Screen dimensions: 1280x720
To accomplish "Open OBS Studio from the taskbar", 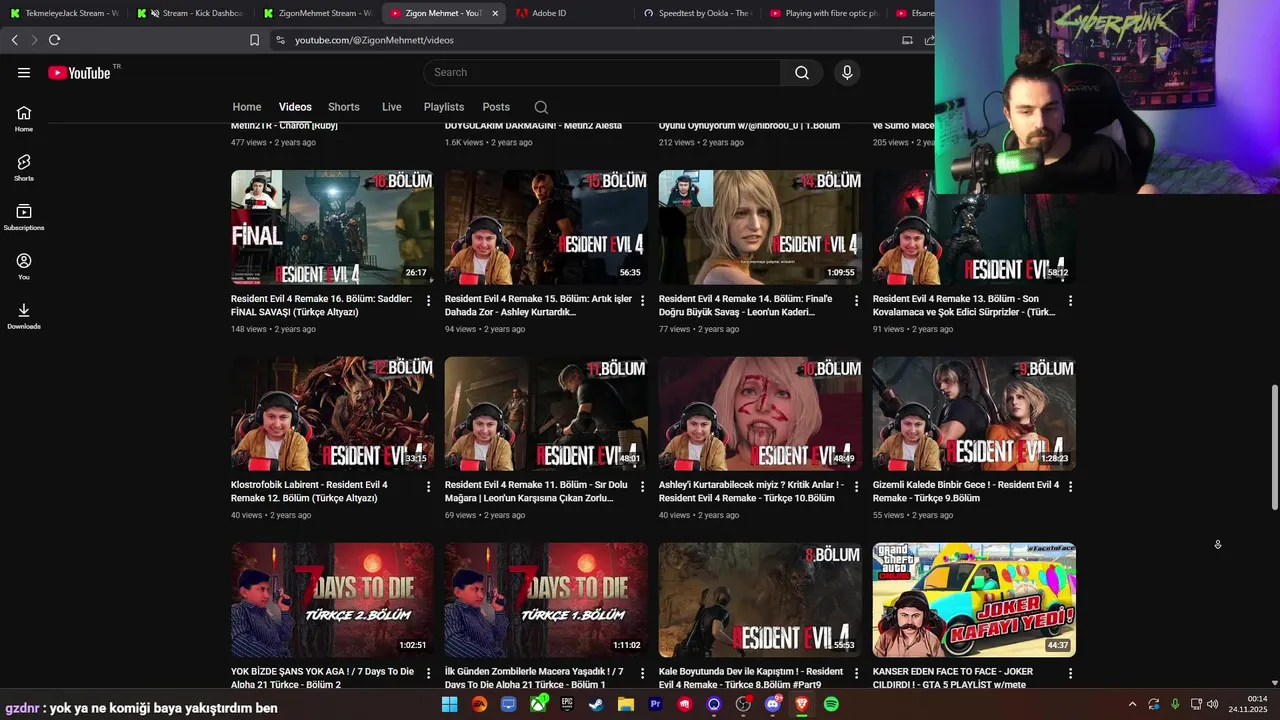I will (744, 704).
